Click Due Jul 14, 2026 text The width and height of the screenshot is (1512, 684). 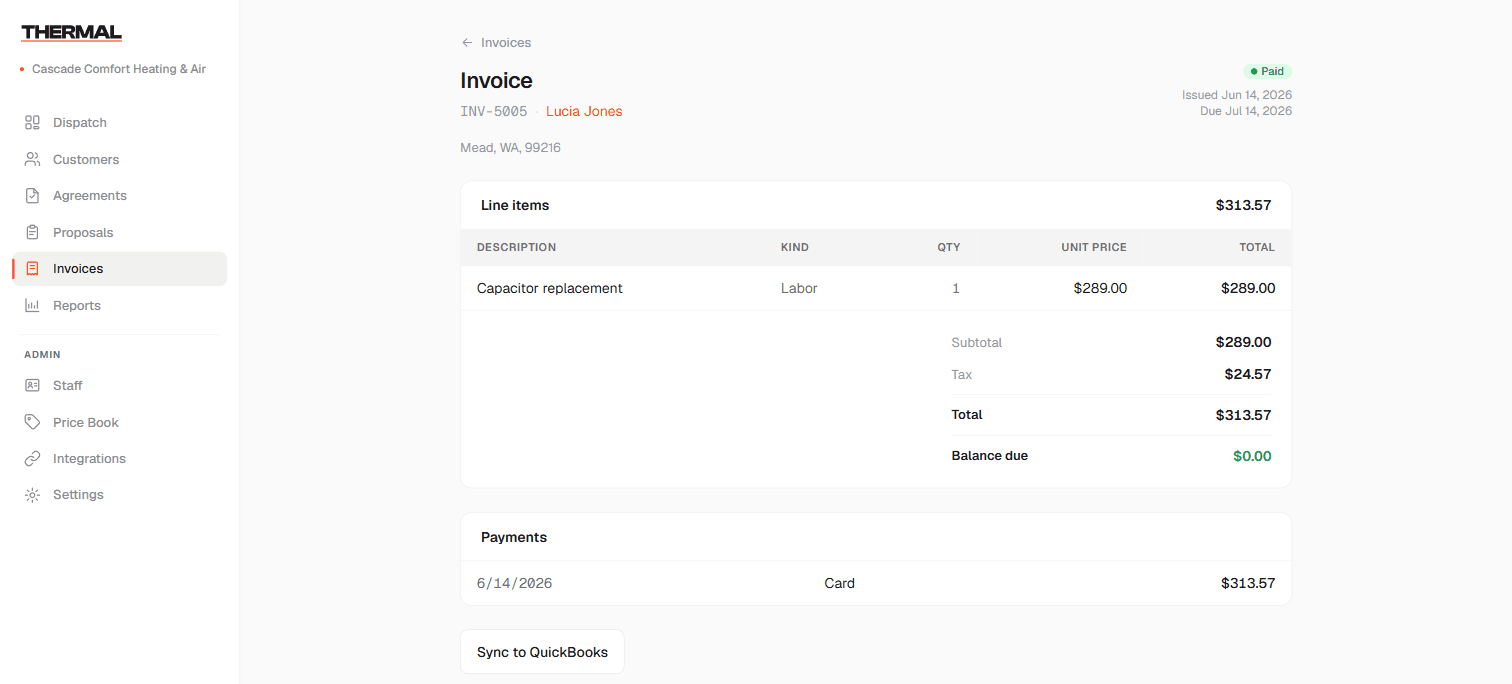(1246, 111)
